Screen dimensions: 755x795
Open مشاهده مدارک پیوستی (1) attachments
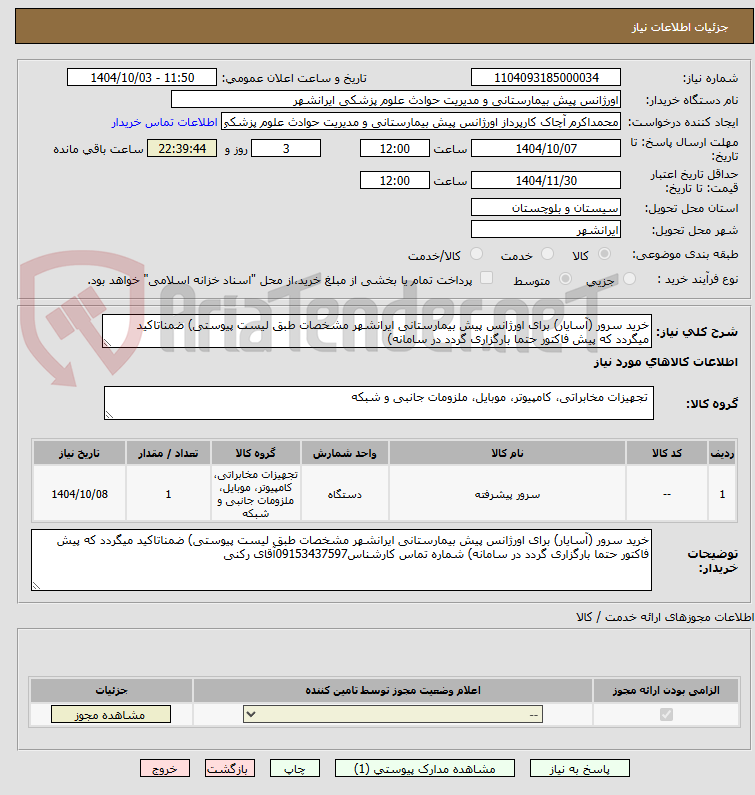(424, 769)
